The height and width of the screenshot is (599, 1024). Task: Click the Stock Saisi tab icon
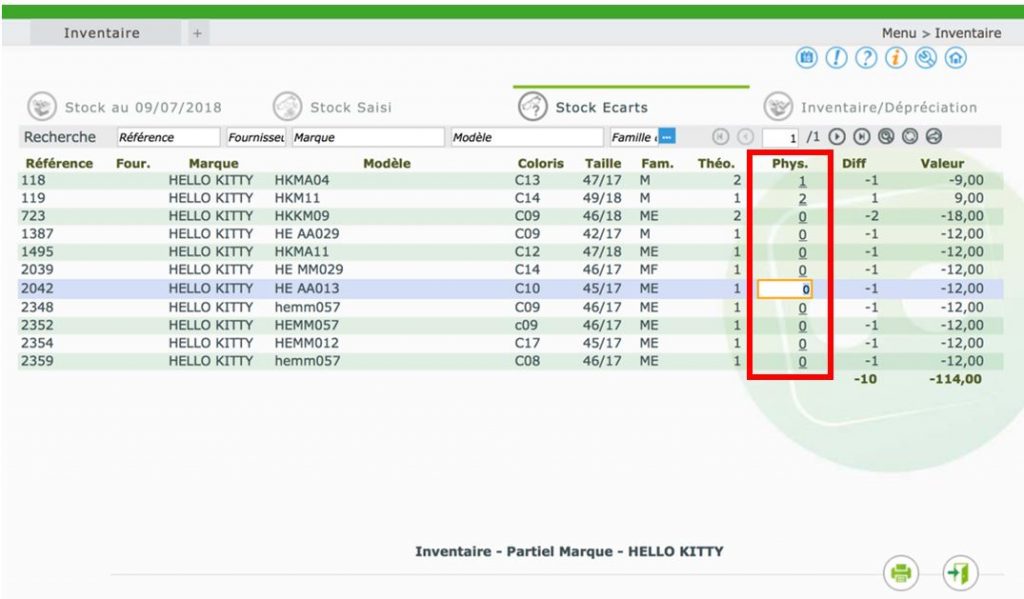pos(287,106)
